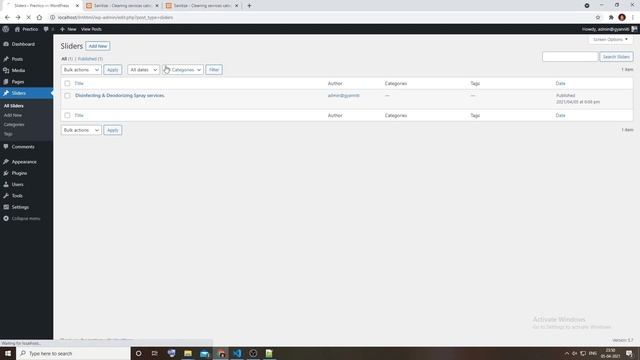Click the Users person icon

(6, 184)
